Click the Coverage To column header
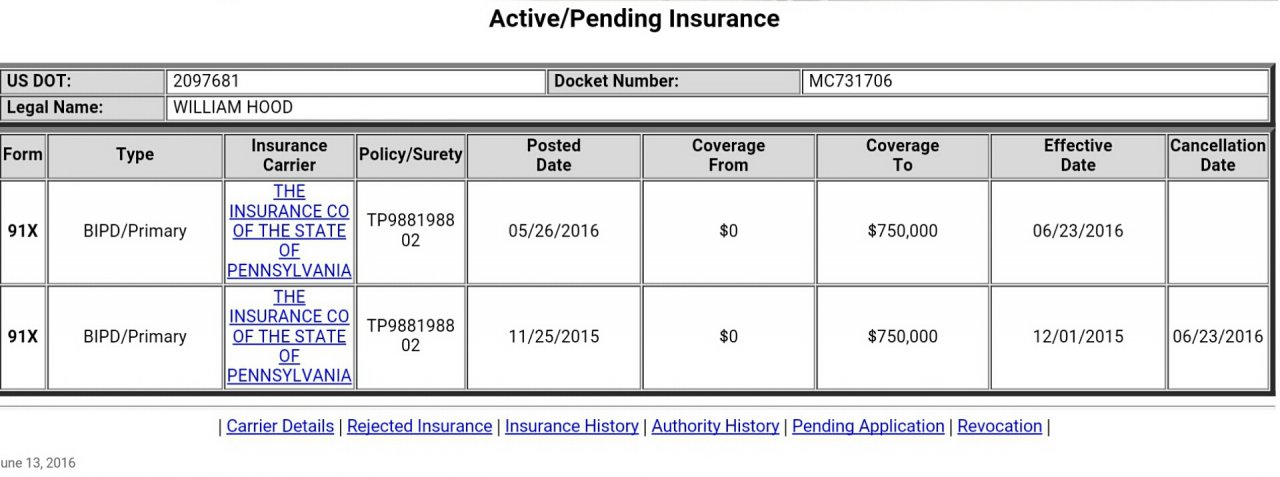 click(902, 155)
